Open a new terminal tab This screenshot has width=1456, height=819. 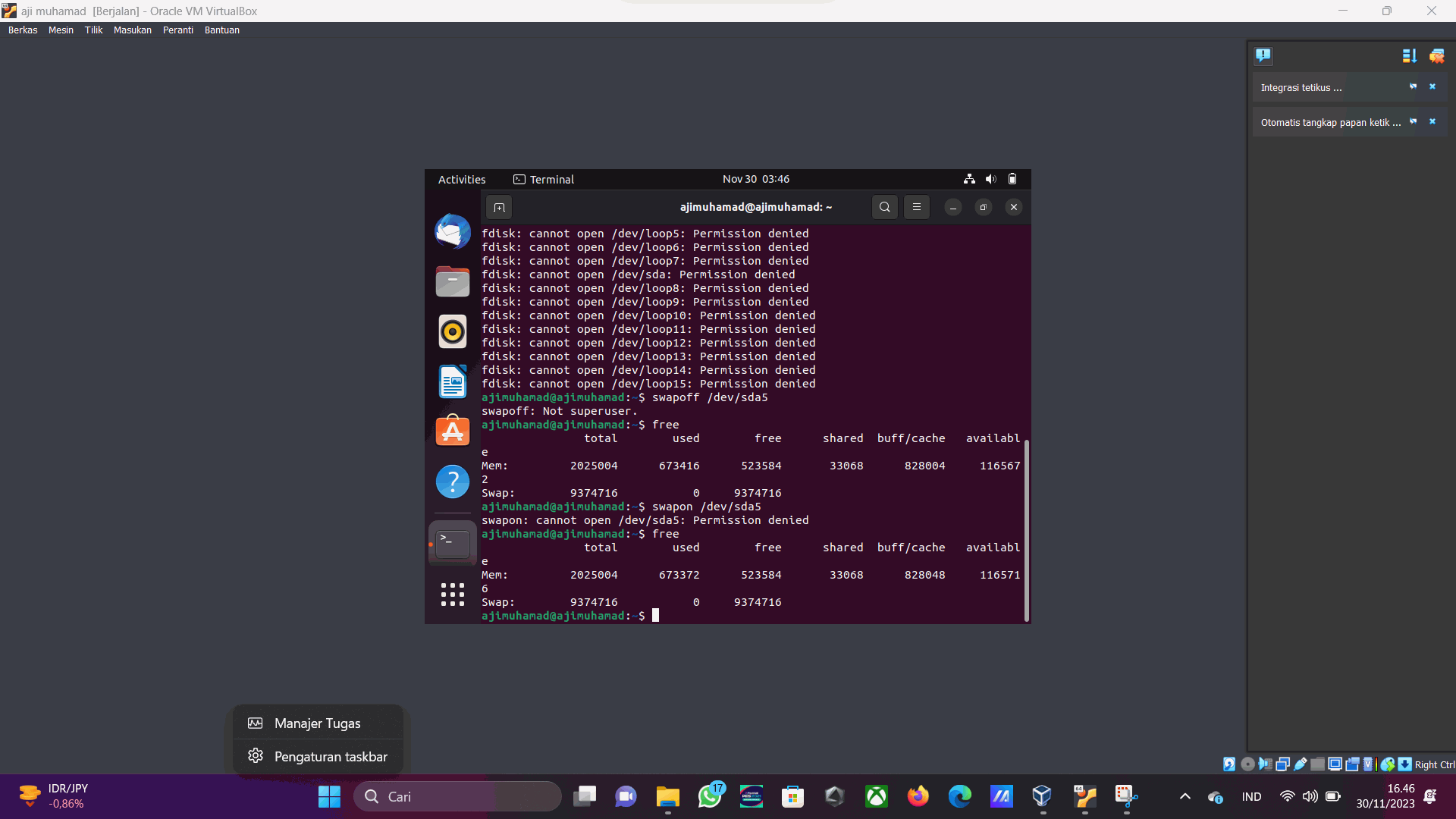(499, 207)
